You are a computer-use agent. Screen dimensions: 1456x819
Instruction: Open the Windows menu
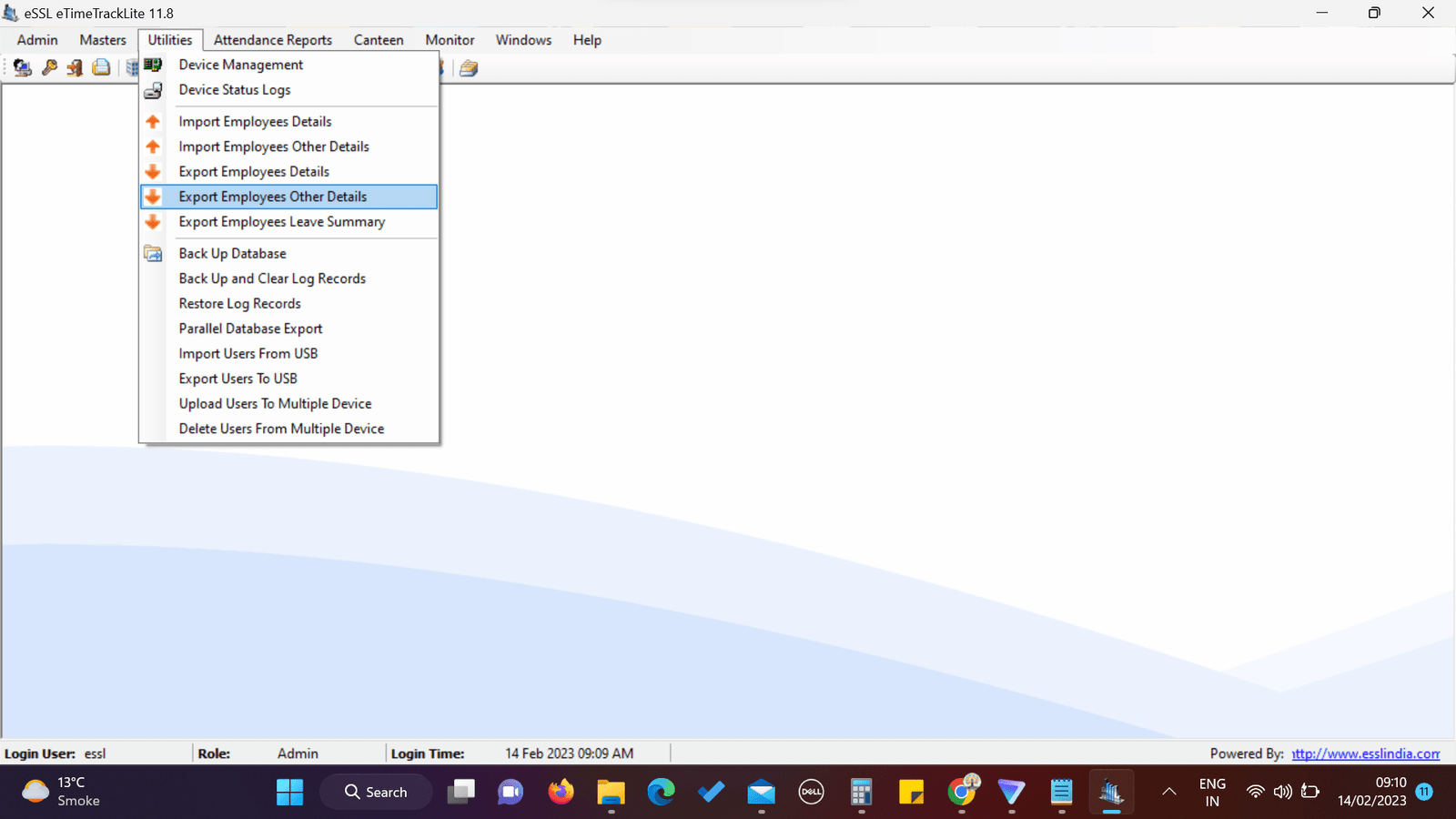[x=523, y=40]
